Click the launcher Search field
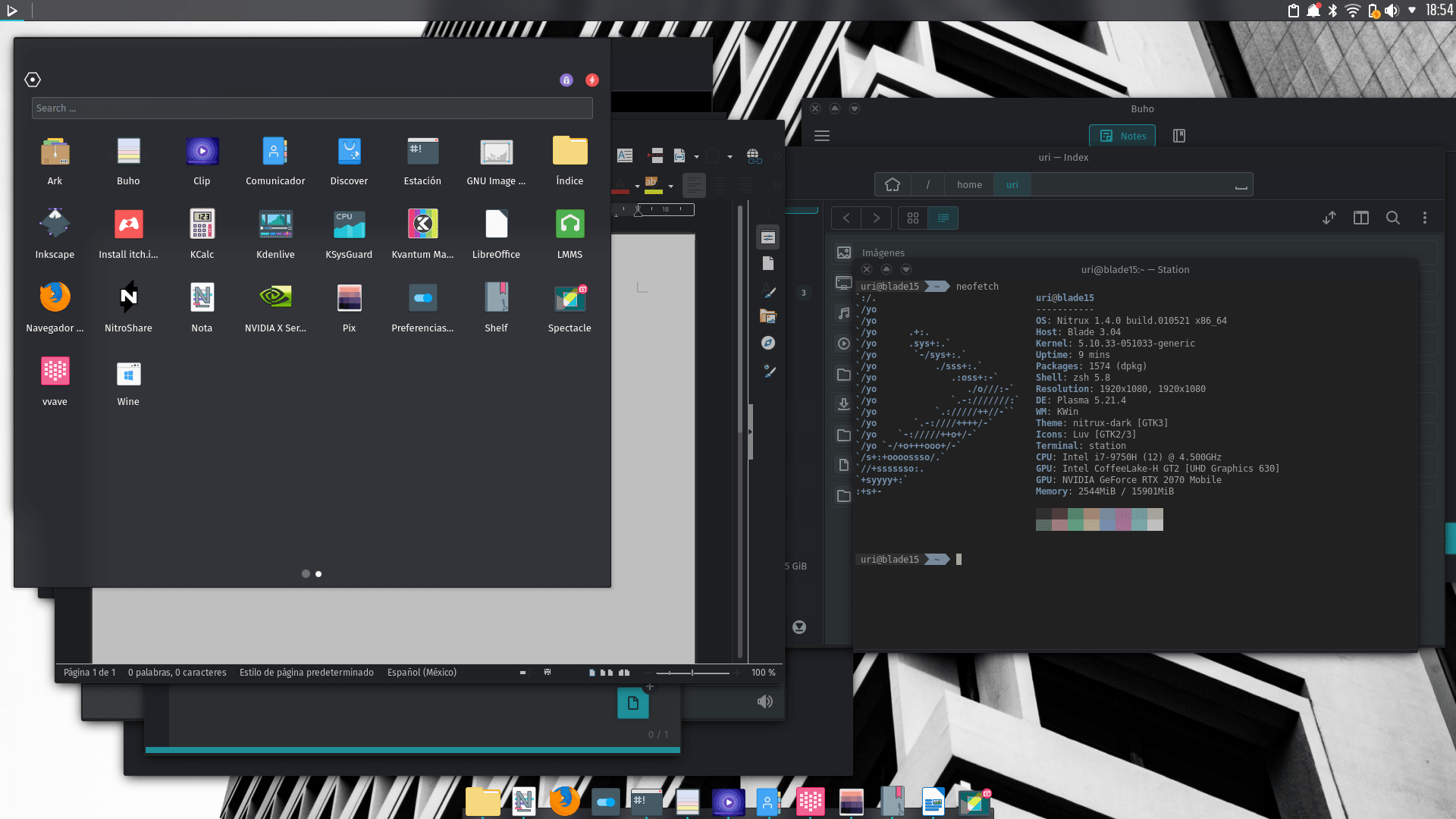This screenshot has width=1456, height=819. tap(312, 108)
